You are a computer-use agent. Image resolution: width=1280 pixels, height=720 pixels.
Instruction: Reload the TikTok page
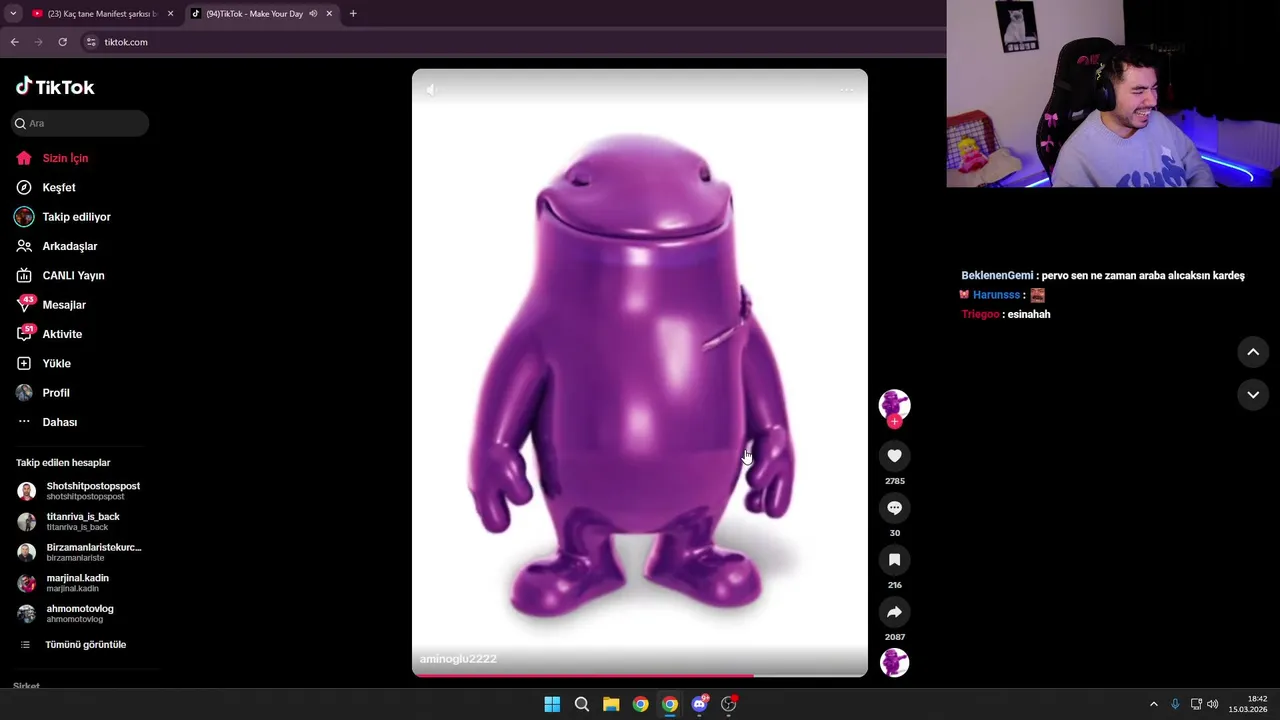tap(62, 42)
